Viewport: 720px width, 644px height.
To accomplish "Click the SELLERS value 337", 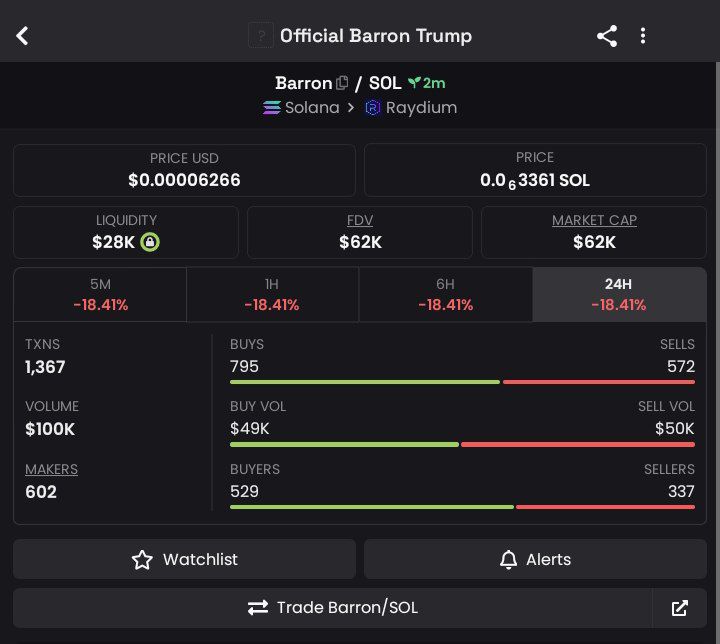I will 681,491.
